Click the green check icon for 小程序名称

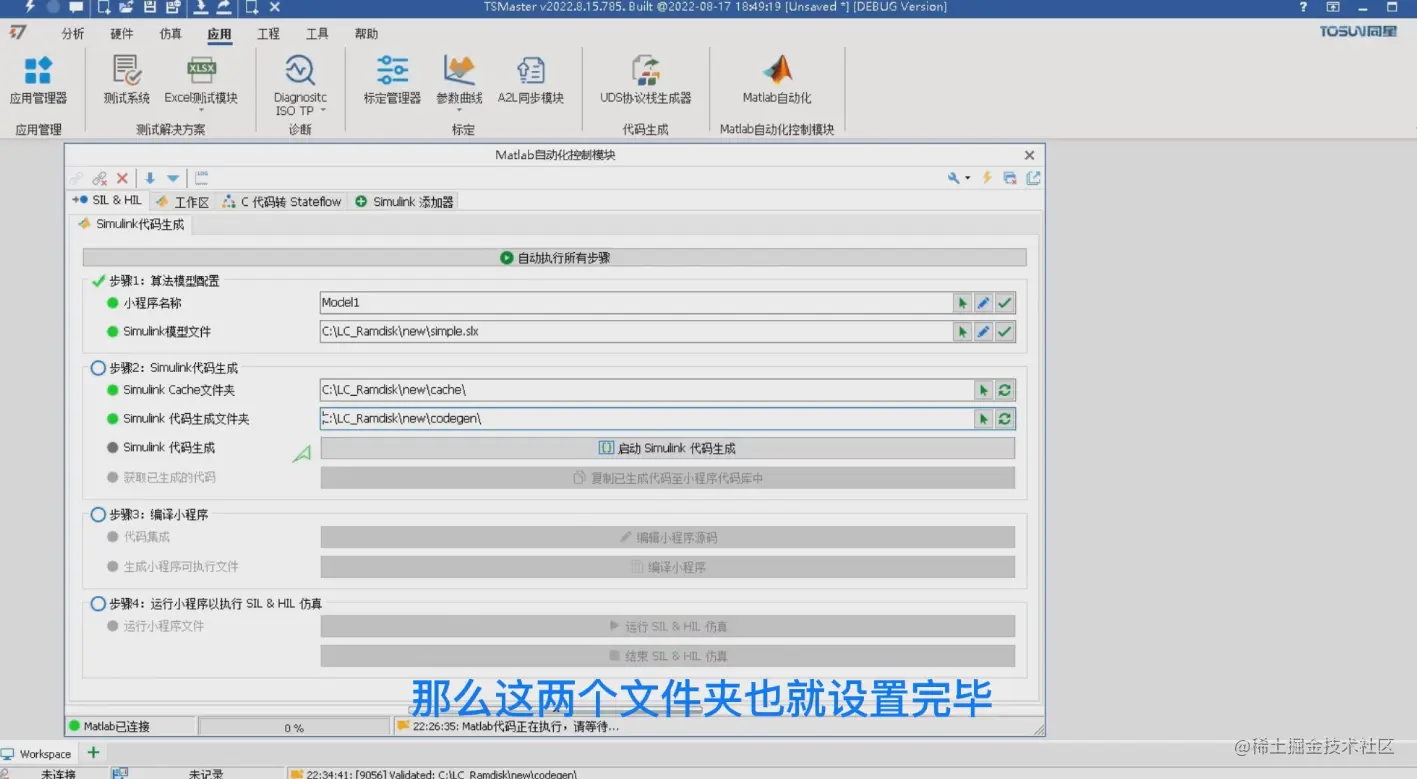(x=1005, y=303)
